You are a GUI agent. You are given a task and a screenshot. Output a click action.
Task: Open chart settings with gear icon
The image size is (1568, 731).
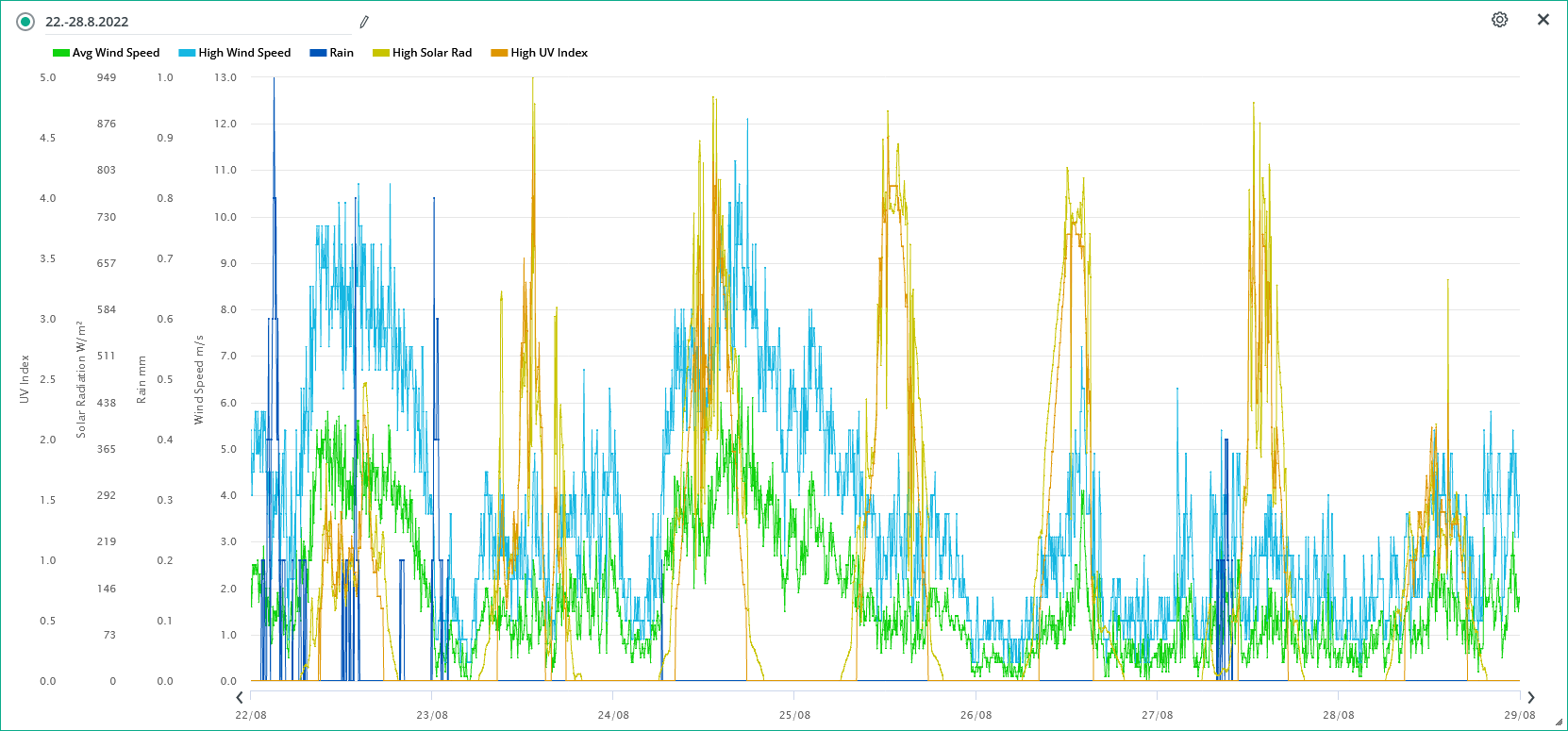coord(1499,20)
